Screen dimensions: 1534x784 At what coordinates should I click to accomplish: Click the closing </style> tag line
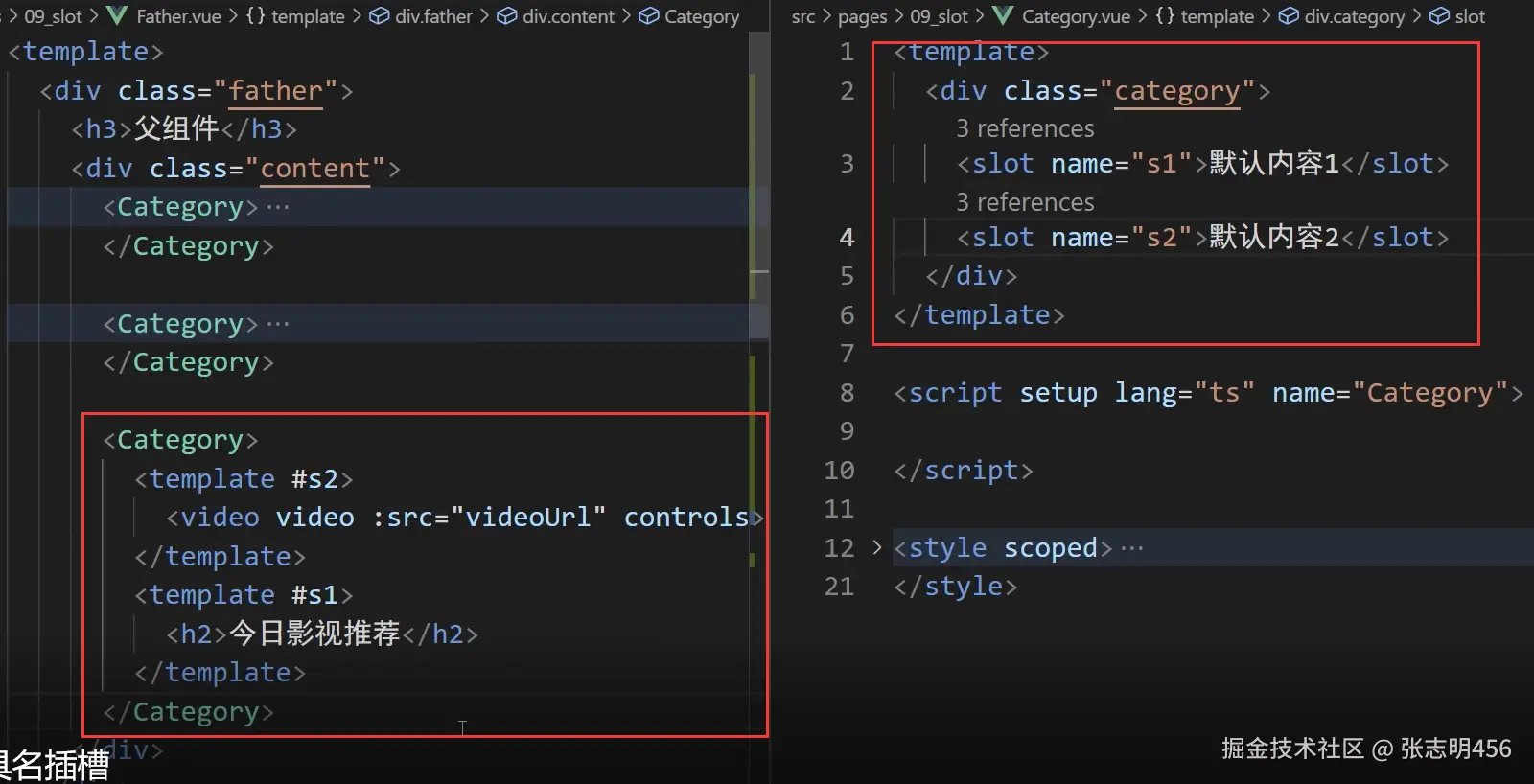click(x=956, y=587)
